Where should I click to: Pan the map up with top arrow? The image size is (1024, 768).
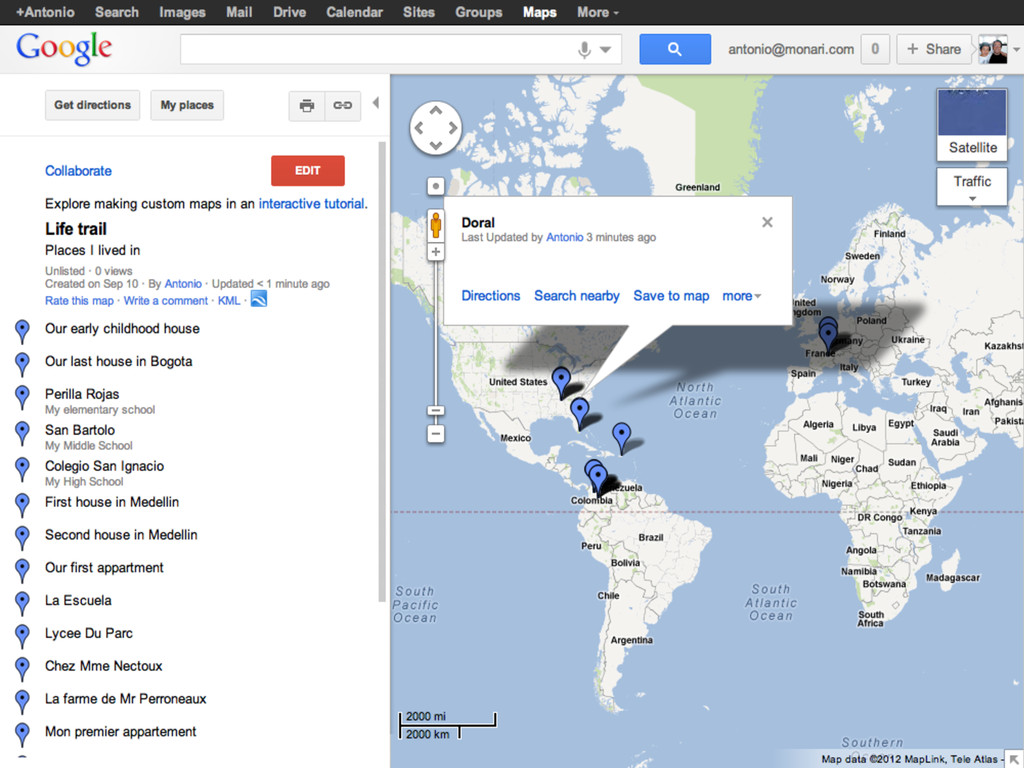436,111
